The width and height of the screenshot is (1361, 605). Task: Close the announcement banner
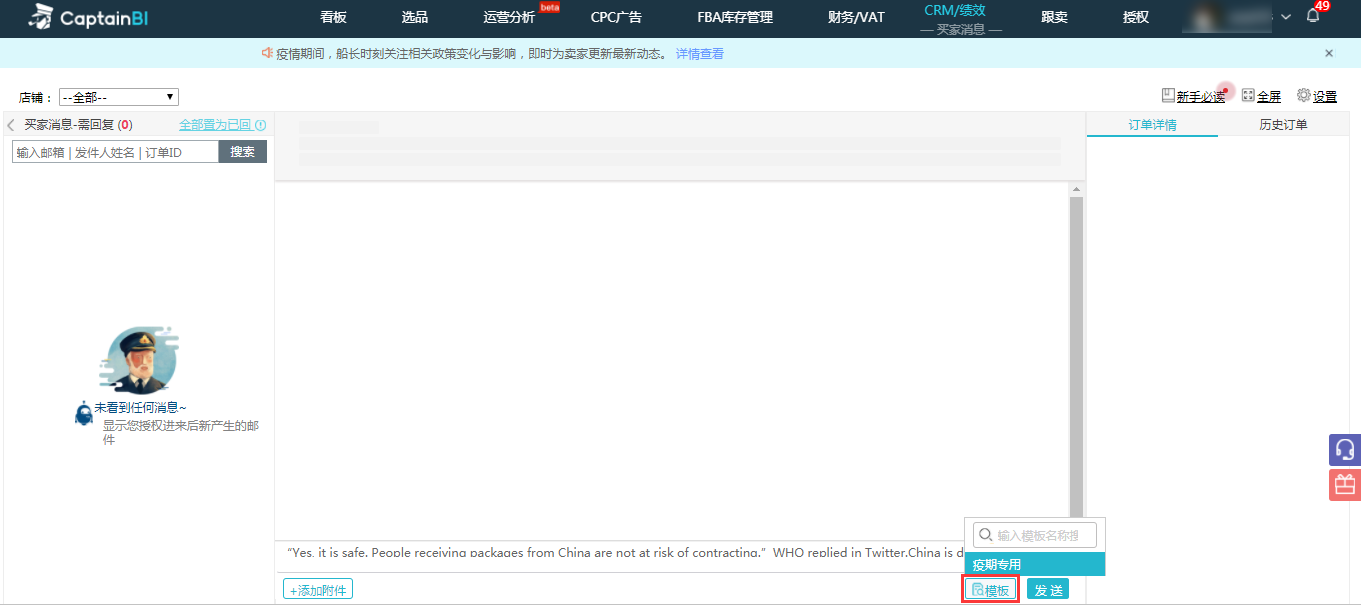[x=1329, y=53]
